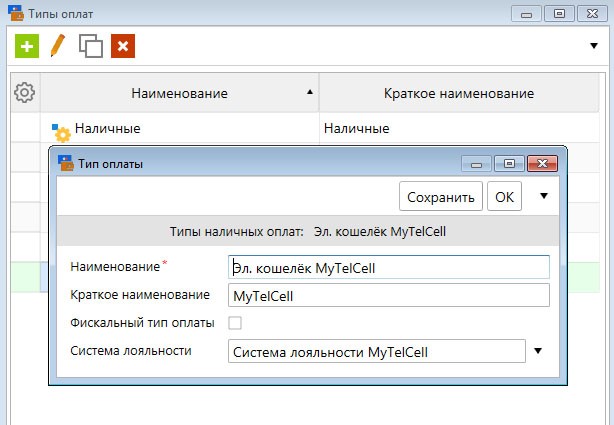Close the Тип оплаты dialog
Viewport: 614px width, 425px height.
(542, 163)
